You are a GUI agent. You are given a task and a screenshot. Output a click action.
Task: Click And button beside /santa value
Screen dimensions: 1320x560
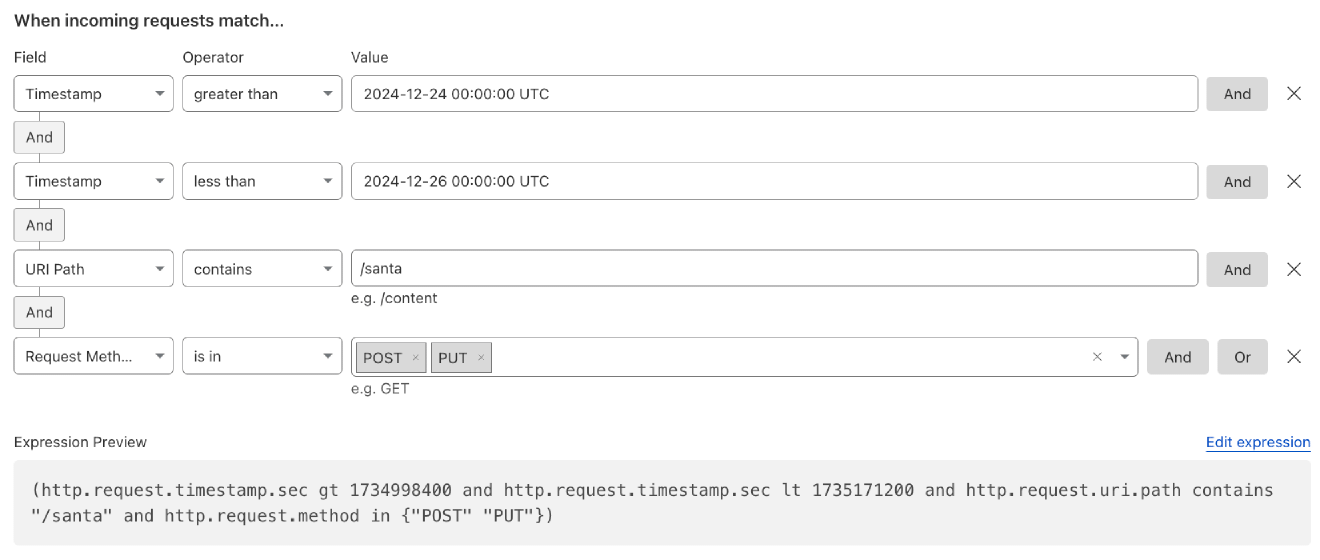[x=1237, y=269]
